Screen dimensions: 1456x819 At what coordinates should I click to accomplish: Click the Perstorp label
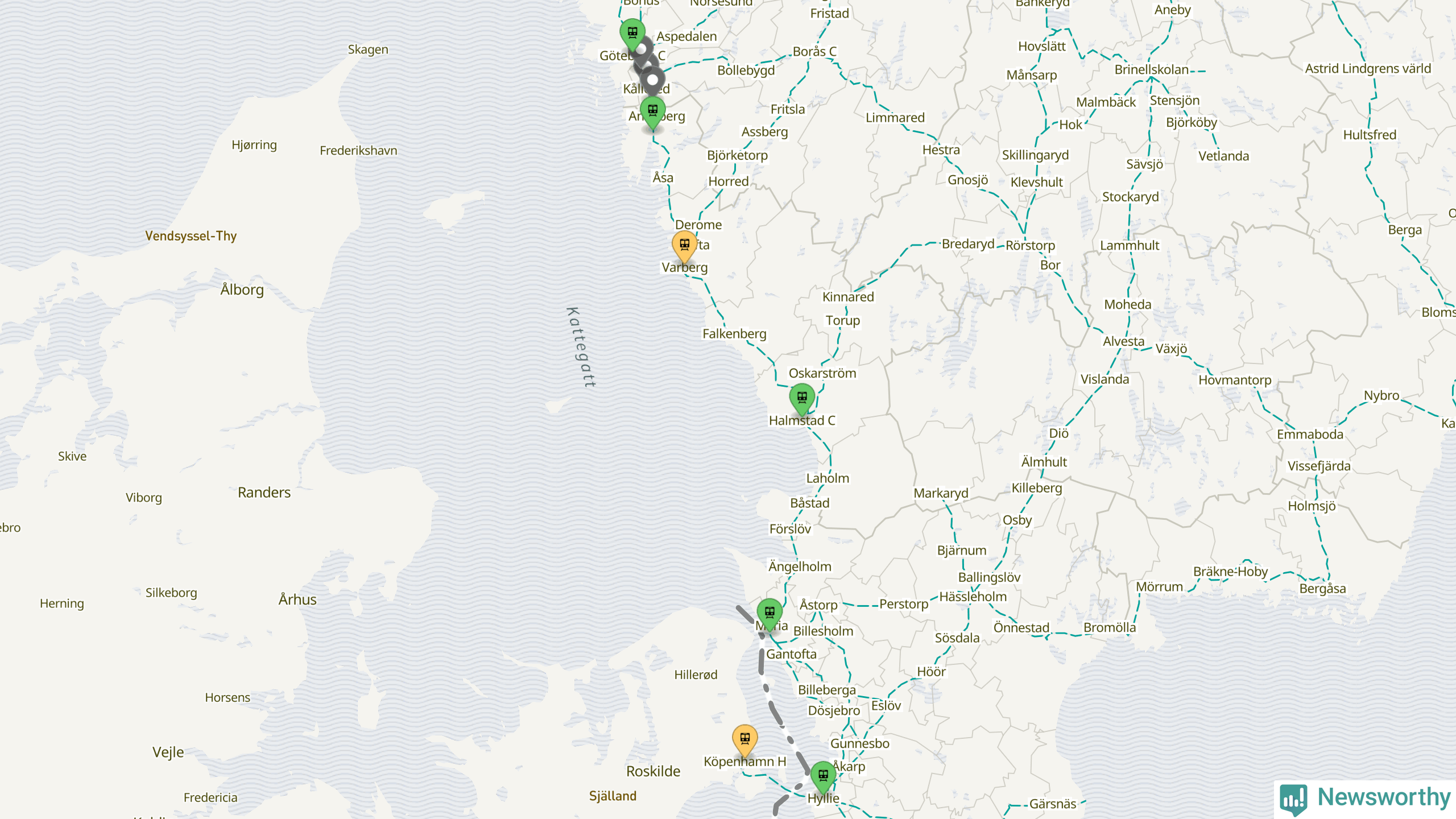tap(904, 605)
